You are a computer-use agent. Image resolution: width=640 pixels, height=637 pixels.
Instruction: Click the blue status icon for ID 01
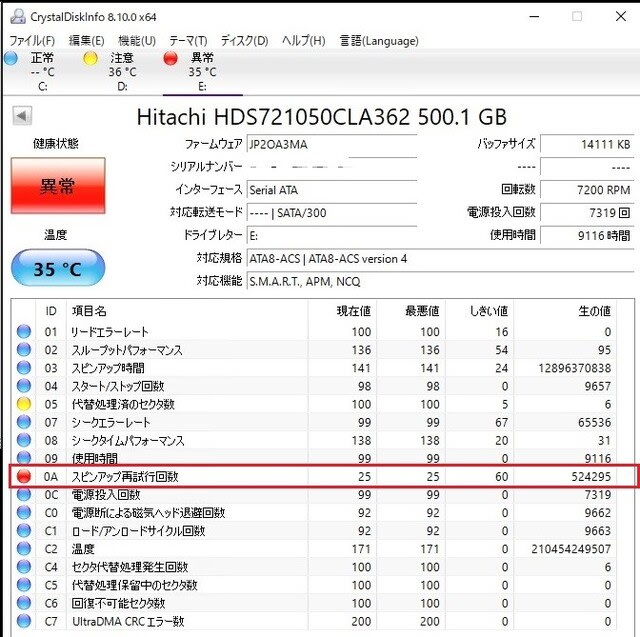(24, 331)
